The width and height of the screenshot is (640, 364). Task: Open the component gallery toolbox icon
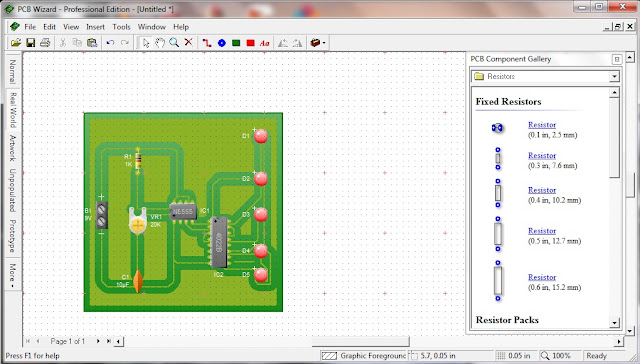click(x=315, y=42)
